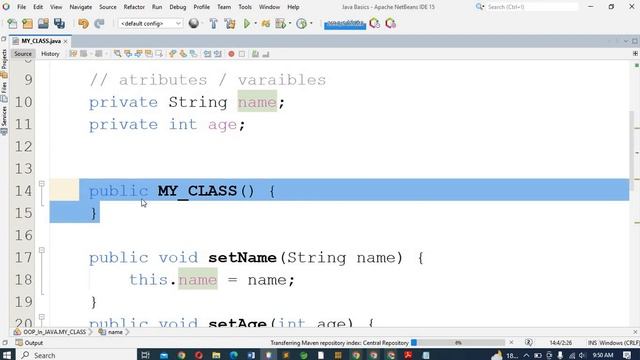Click the Build Project hammer icon
This screenshot has height=360, width=640.
click(x=213, y=24)
